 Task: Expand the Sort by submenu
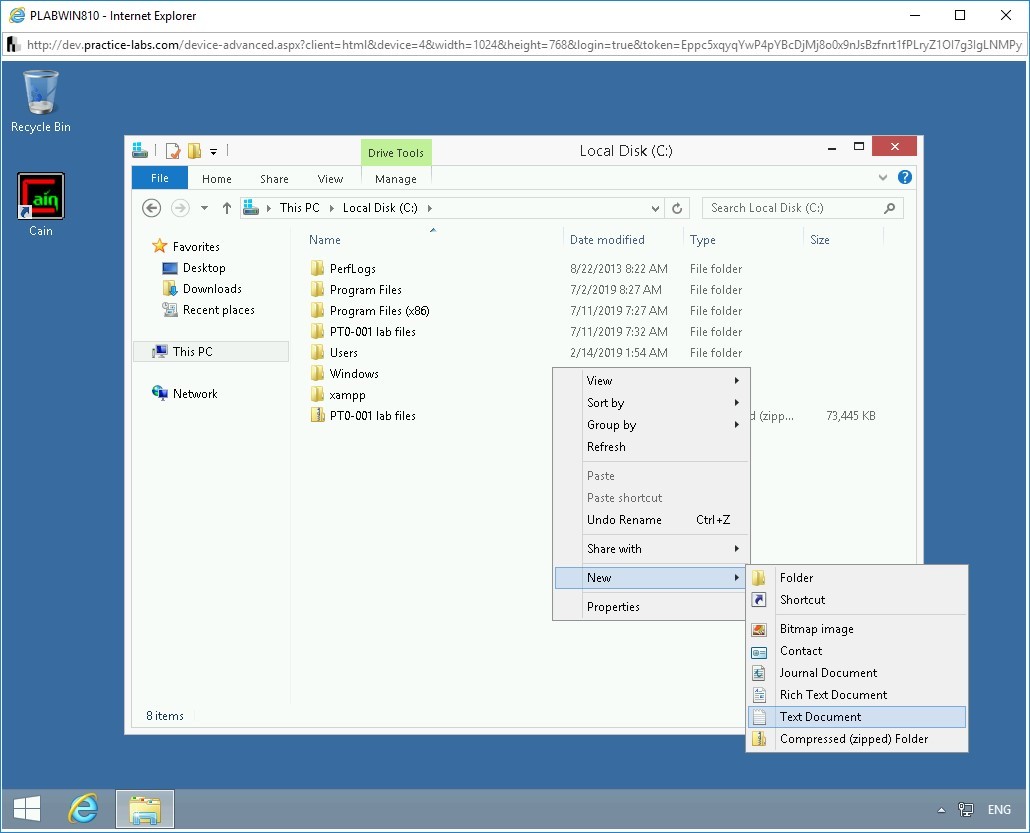pyautogui.click(x=606, y=403)
